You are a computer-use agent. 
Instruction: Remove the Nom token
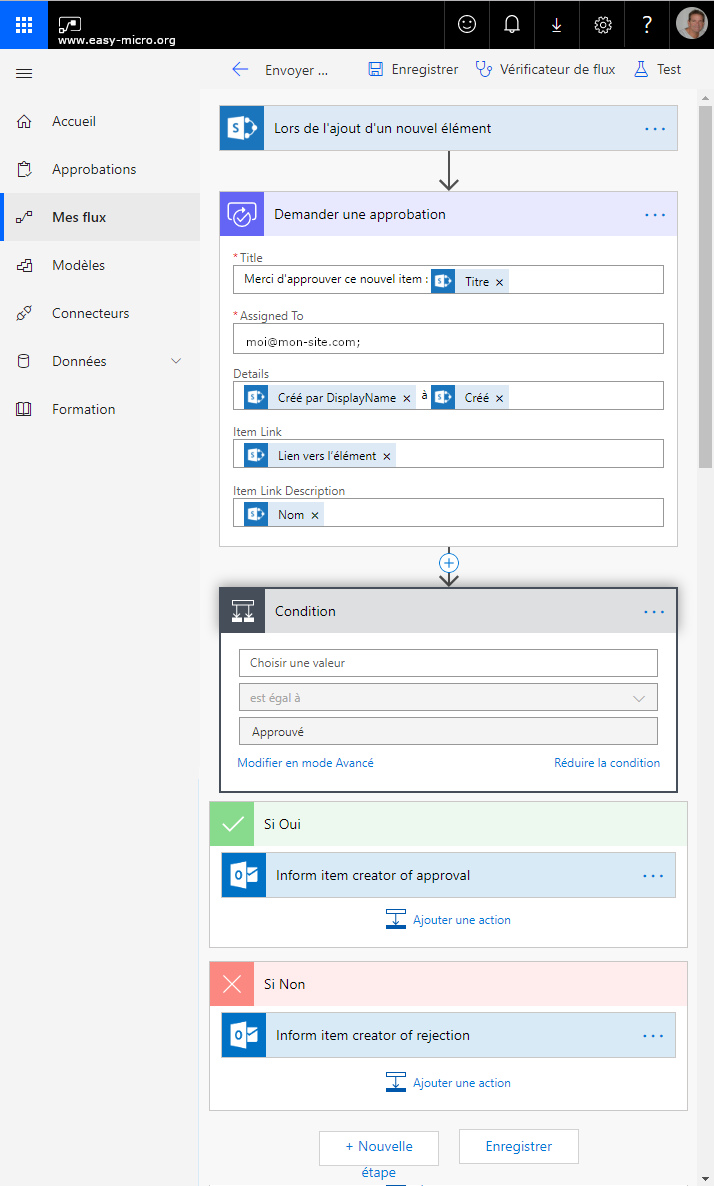click(315, 515)
